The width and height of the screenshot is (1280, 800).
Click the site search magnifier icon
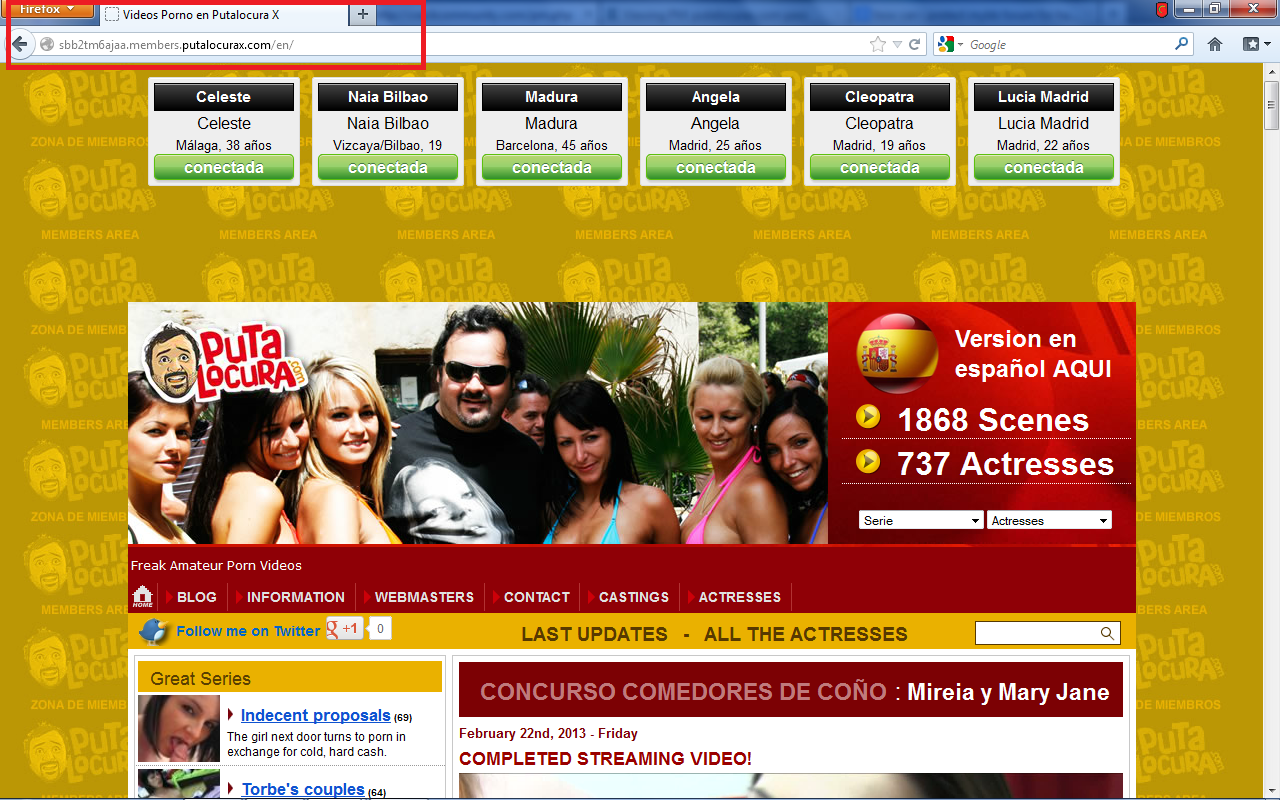(x=1108, y=633)
